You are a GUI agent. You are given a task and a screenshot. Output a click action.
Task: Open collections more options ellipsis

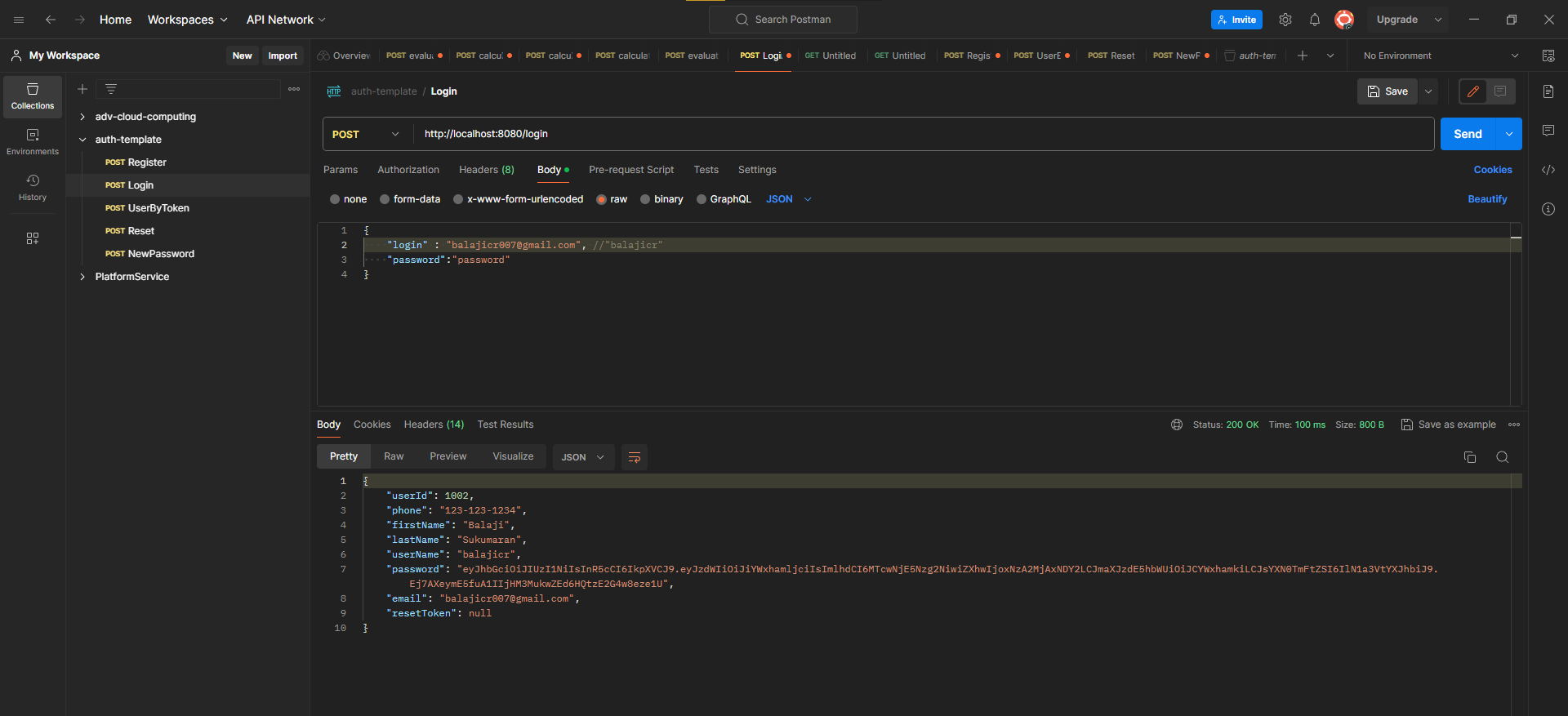tap(294, 89)
